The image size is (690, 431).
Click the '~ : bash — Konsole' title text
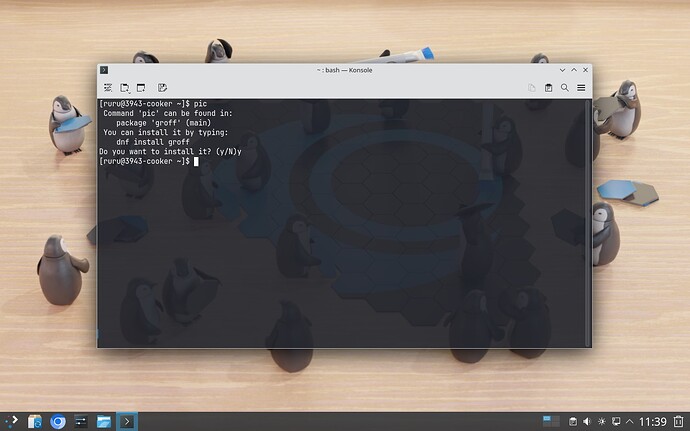345,70
